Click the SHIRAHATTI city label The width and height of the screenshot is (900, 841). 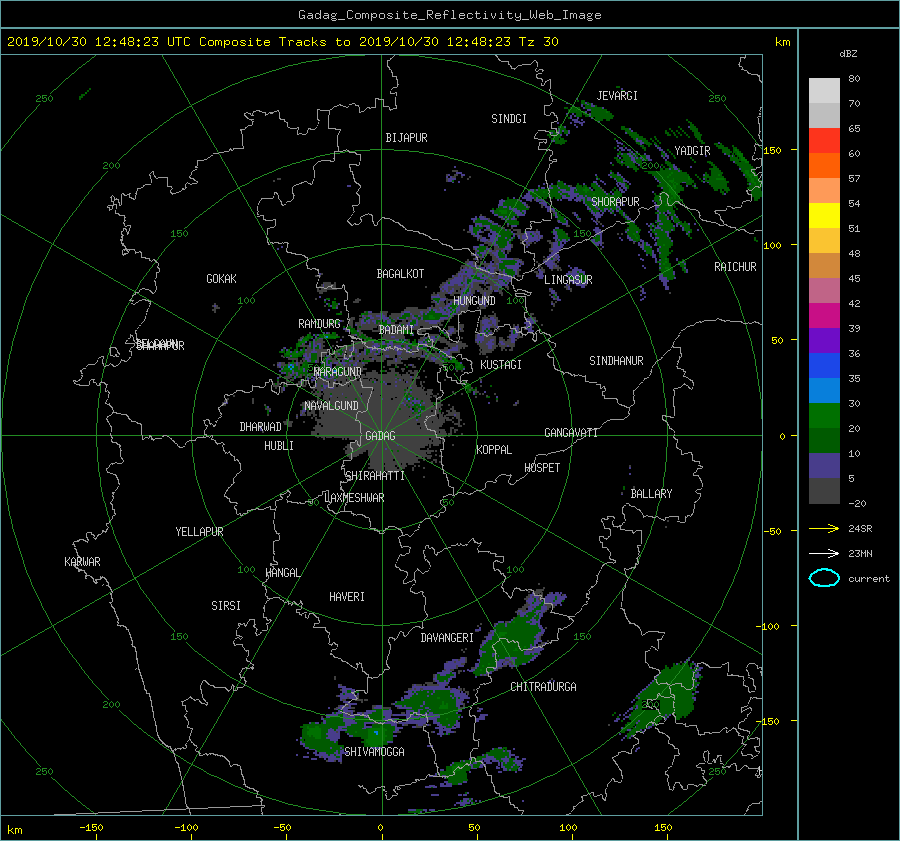click(375, 476)
